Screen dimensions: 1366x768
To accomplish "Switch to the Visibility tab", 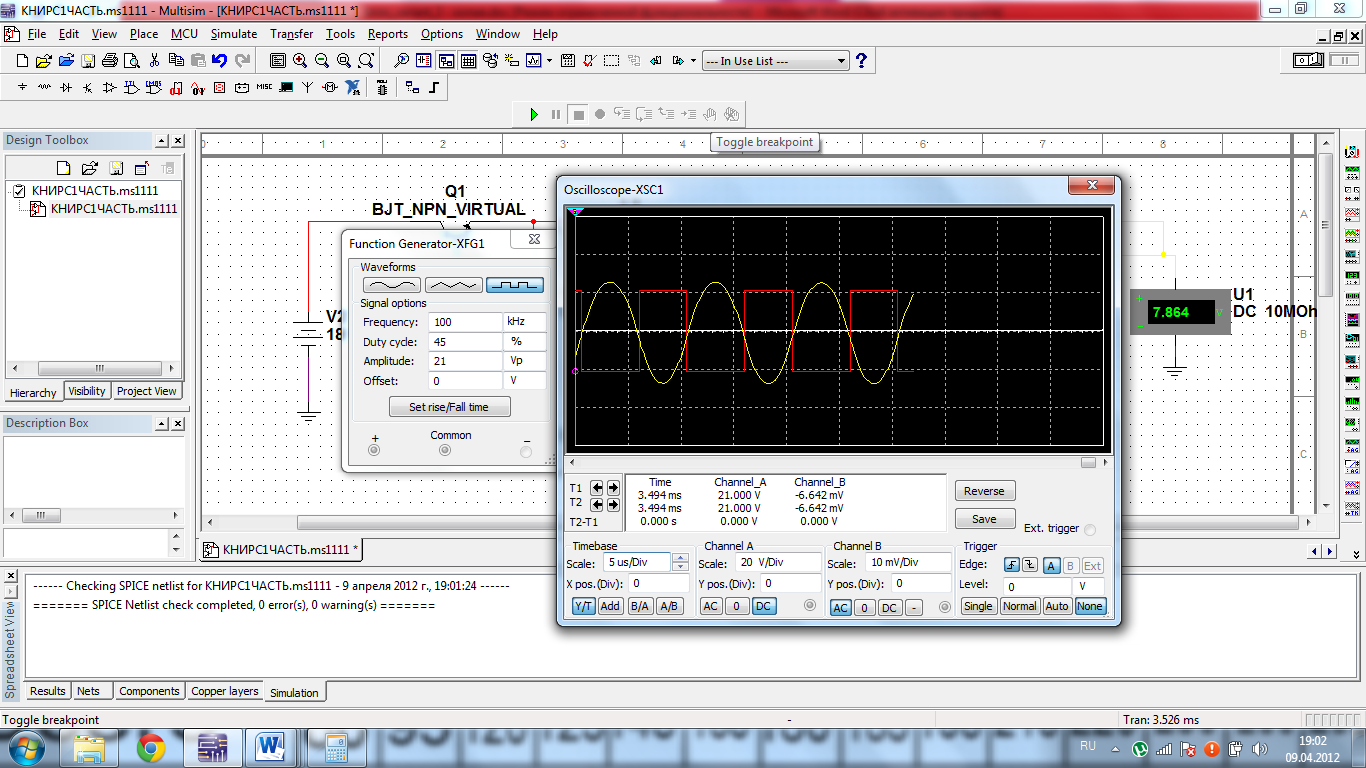I will pyautogui.click(x=87, y=391).
